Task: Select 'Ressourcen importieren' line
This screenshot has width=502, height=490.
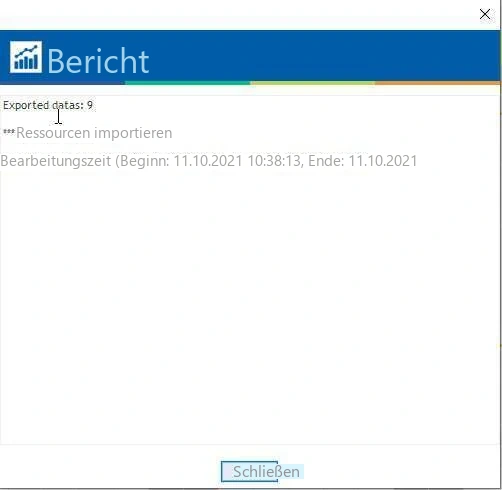Action: [x=88, y=133]
